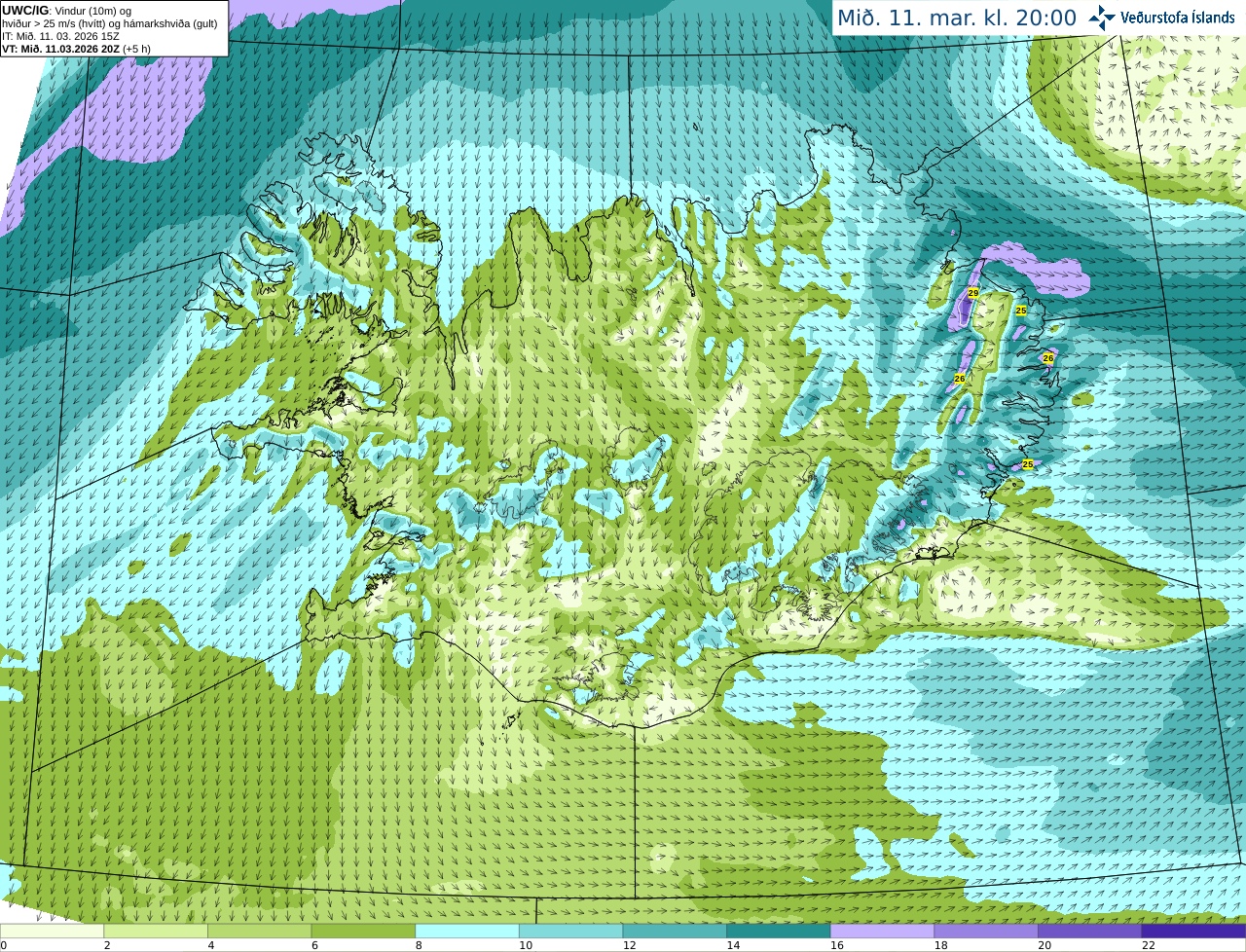
Task: Pick the 18–20 m/s purple legend swatch
Action: tap(986, 932)
